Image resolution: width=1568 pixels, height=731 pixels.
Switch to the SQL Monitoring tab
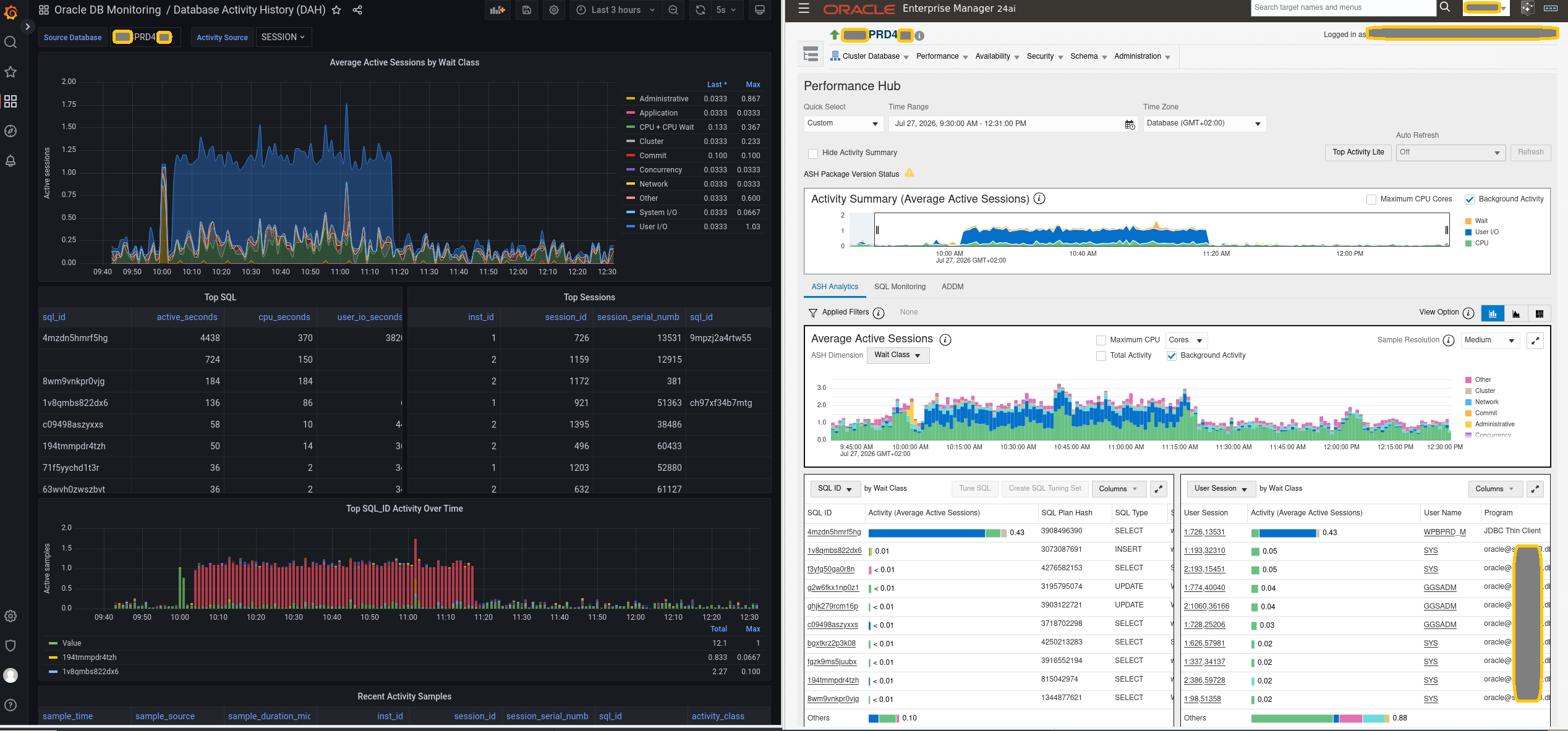[900, 287]
